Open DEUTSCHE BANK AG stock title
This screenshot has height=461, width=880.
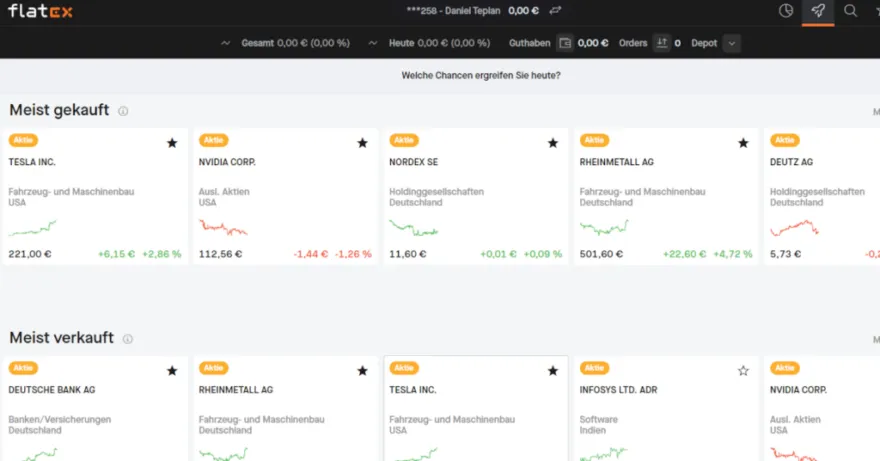click(52, 390)
